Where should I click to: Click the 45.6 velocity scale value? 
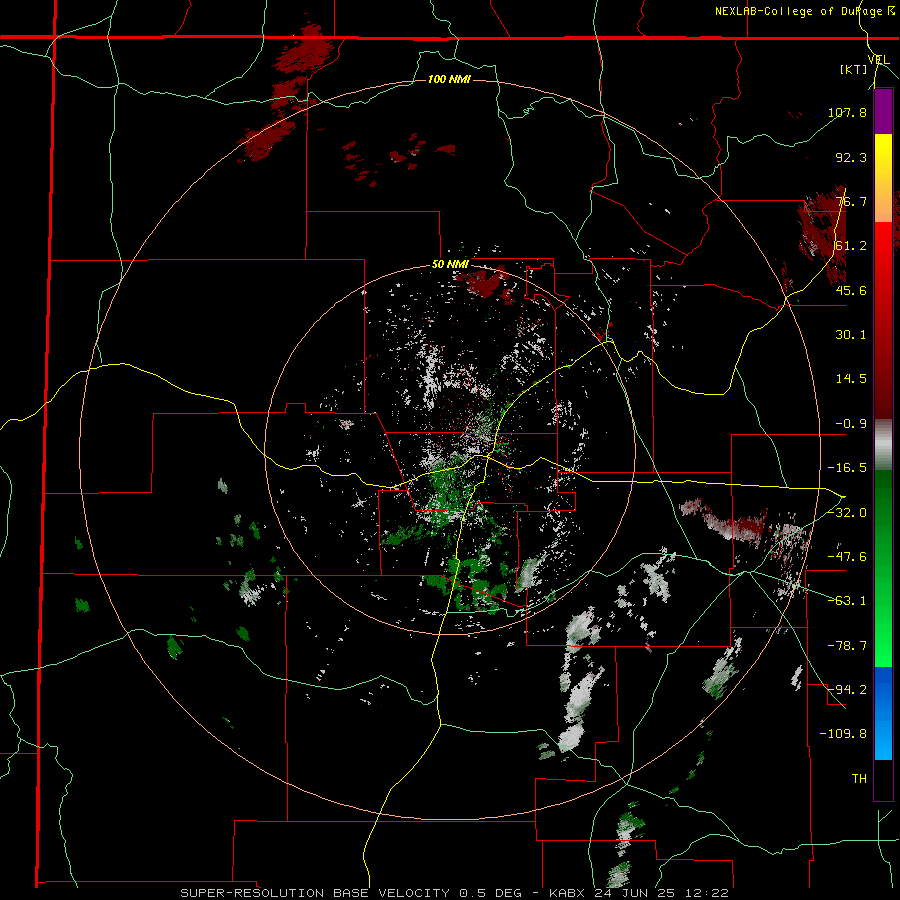coord(851,290)
